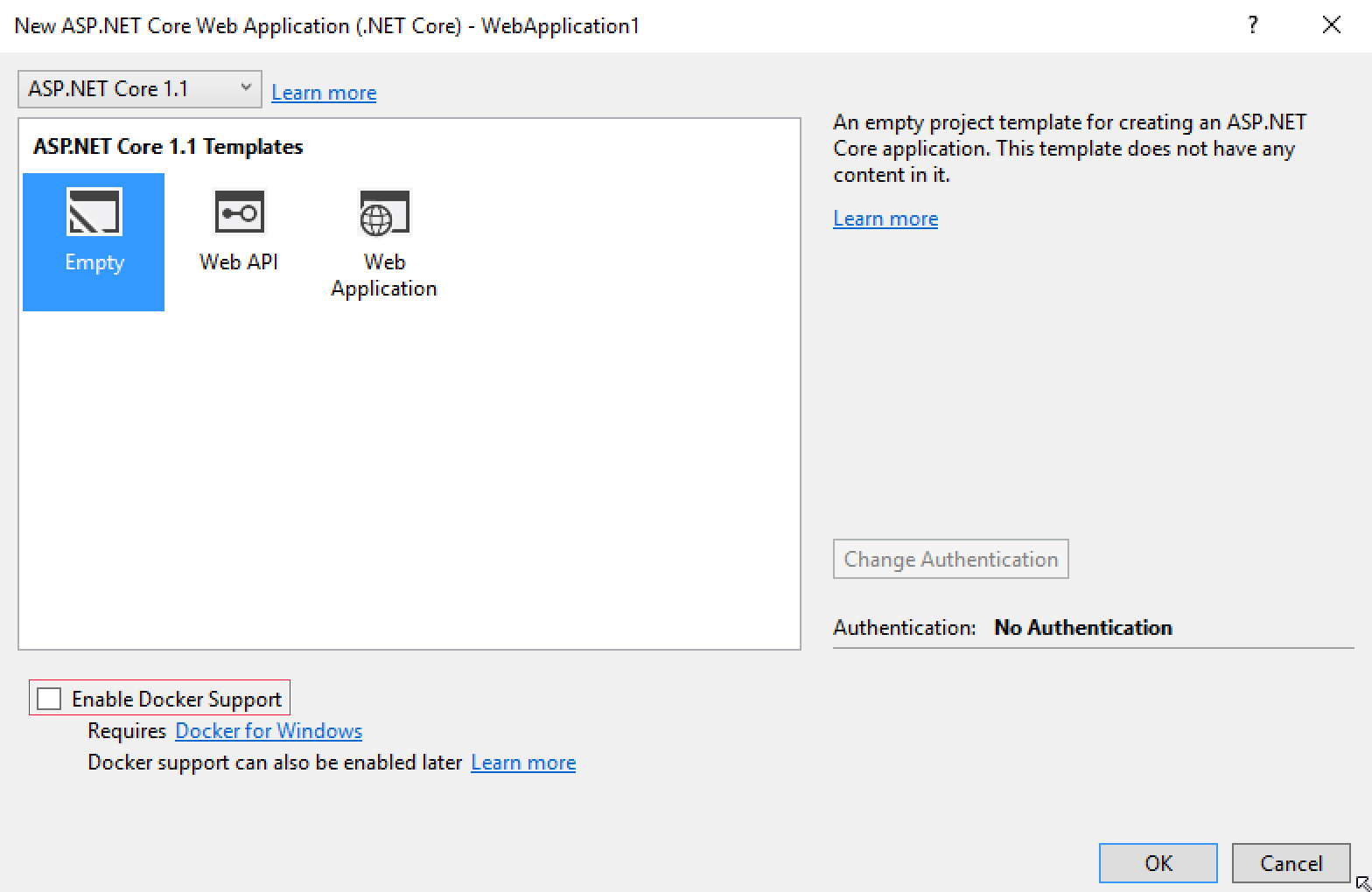The image size is (1372, 892).
Task: Select the Web API template icon
Action: (x=239, y=213)
